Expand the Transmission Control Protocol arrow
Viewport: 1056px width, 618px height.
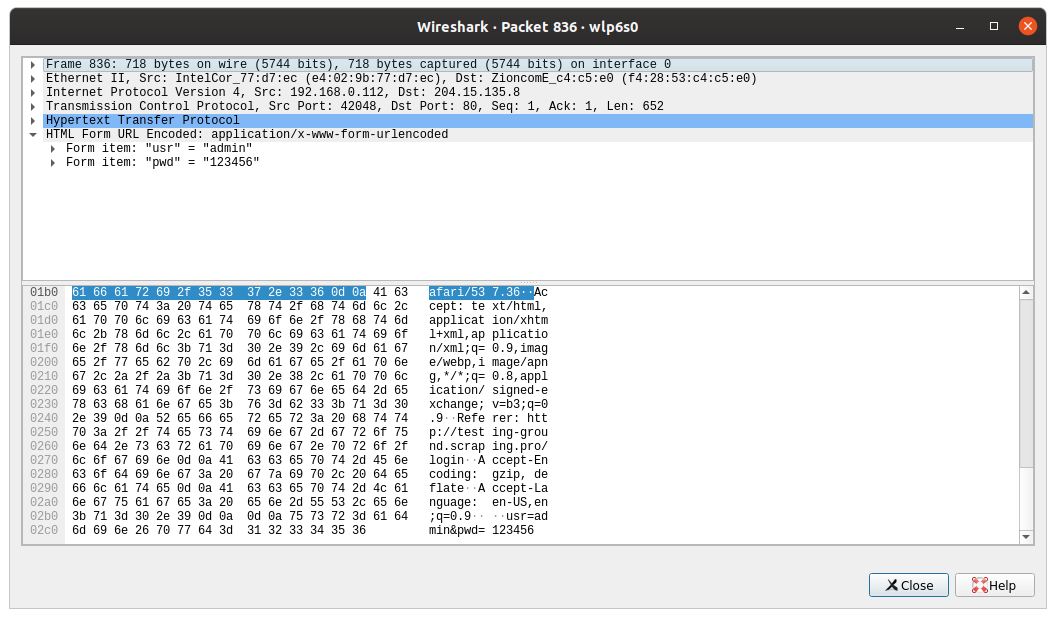coord(32,106)
